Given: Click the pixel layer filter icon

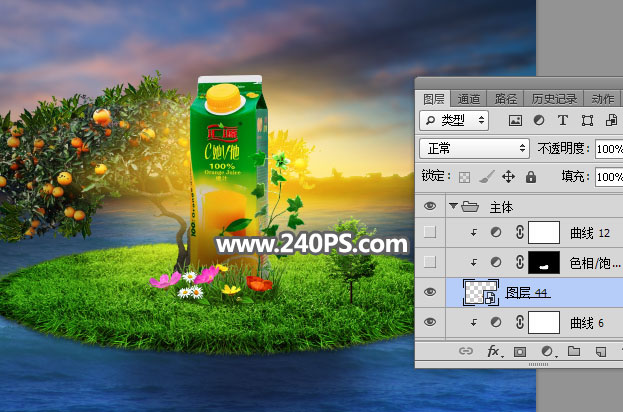Looking at the screenshot, I should point(516,120).
